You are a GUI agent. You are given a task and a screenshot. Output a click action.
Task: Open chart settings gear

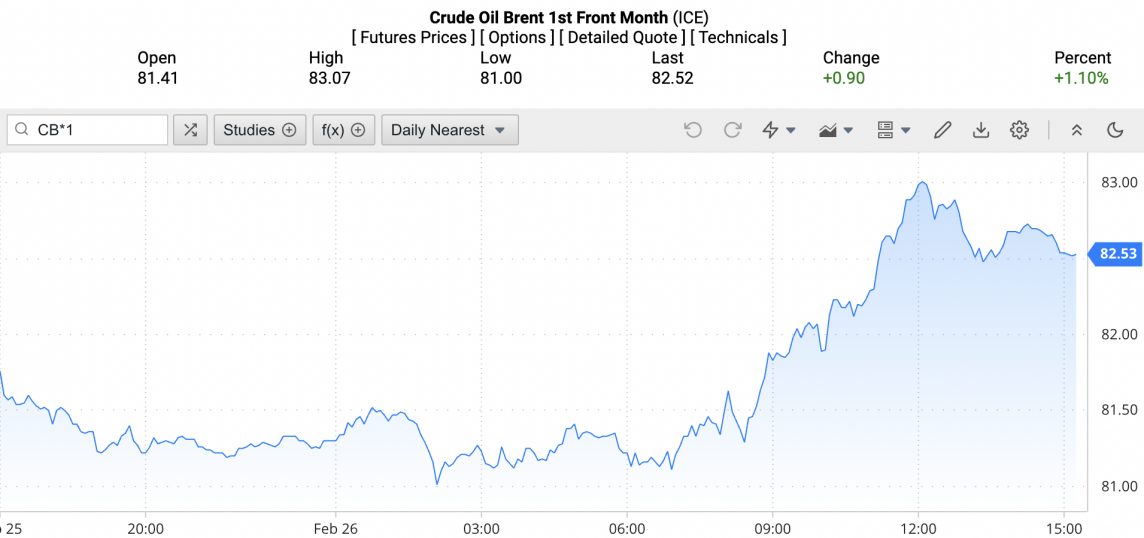[1019, 130]
